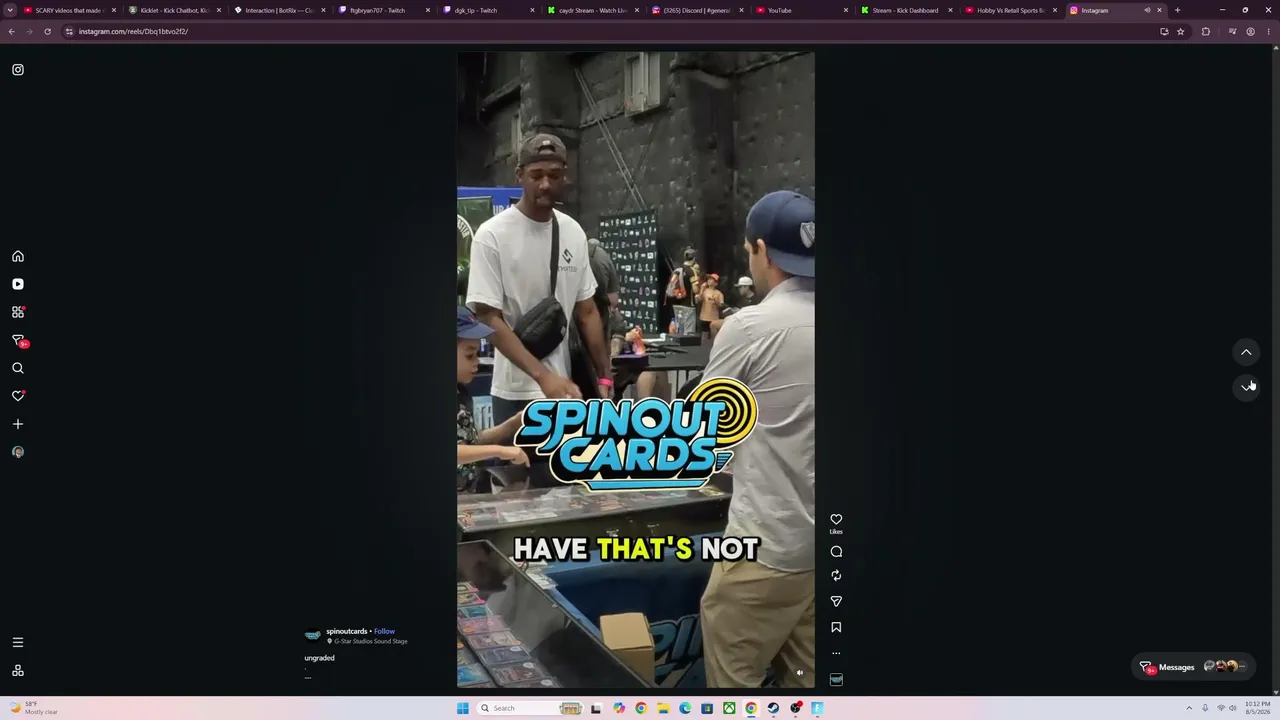Reload the Instagram page
The height and width of the screenshot is (720, 1280).
[x=47, y=31]
